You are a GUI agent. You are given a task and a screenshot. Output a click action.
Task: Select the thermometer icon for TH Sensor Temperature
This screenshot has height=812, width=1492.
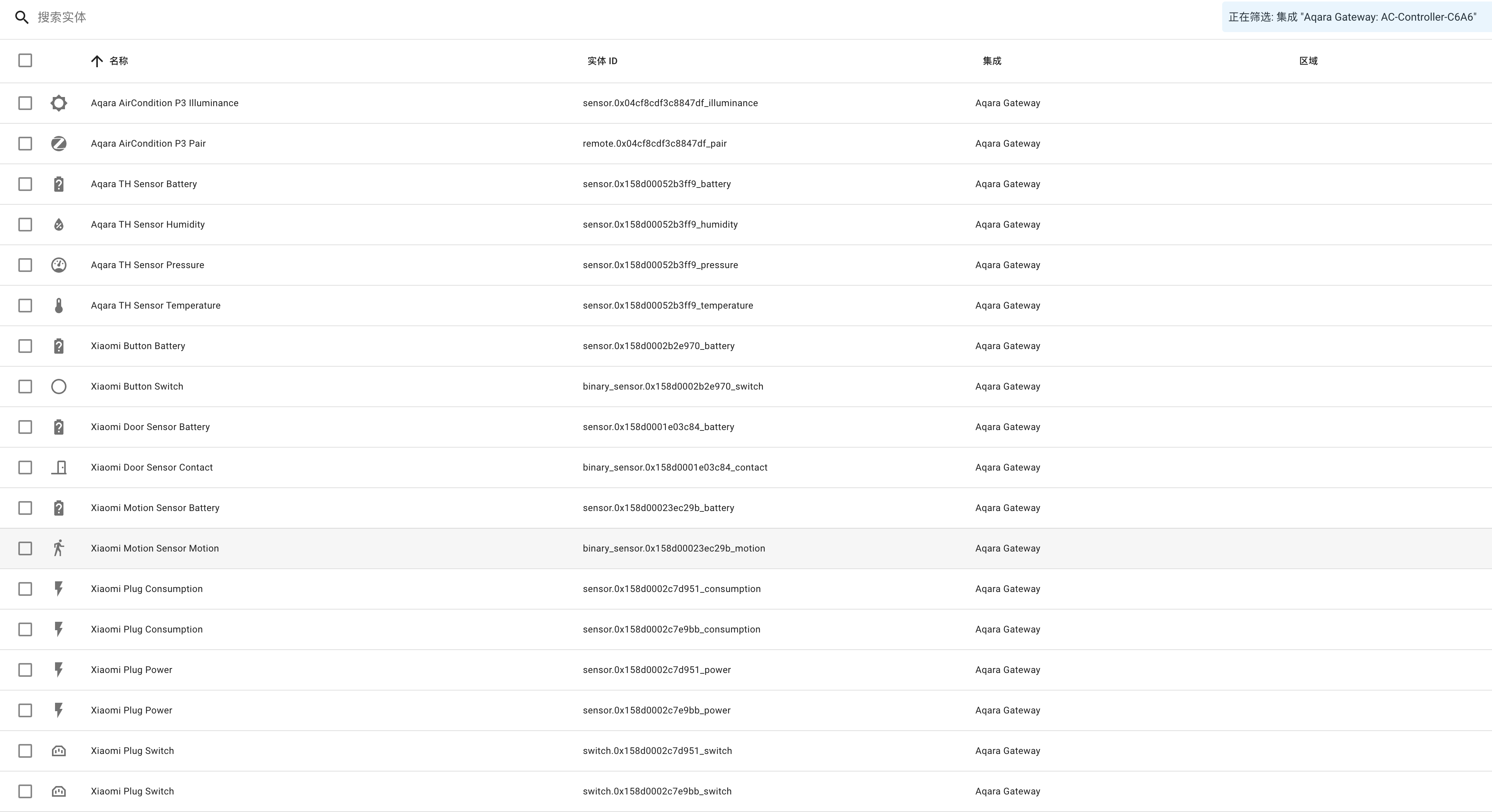(x=58, y=305)
